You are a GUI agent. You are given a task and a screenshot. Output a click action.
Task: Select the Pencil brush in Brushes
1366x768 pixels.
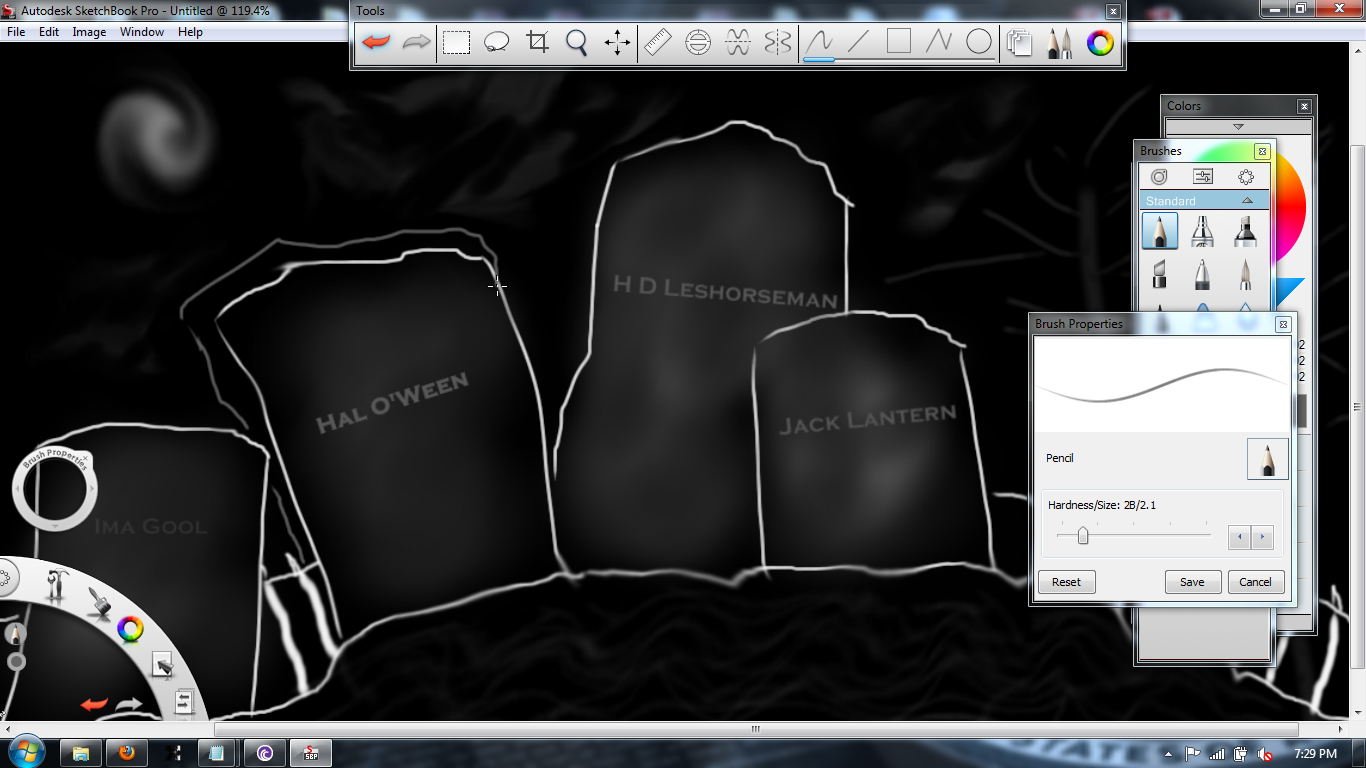(1159, 231)
